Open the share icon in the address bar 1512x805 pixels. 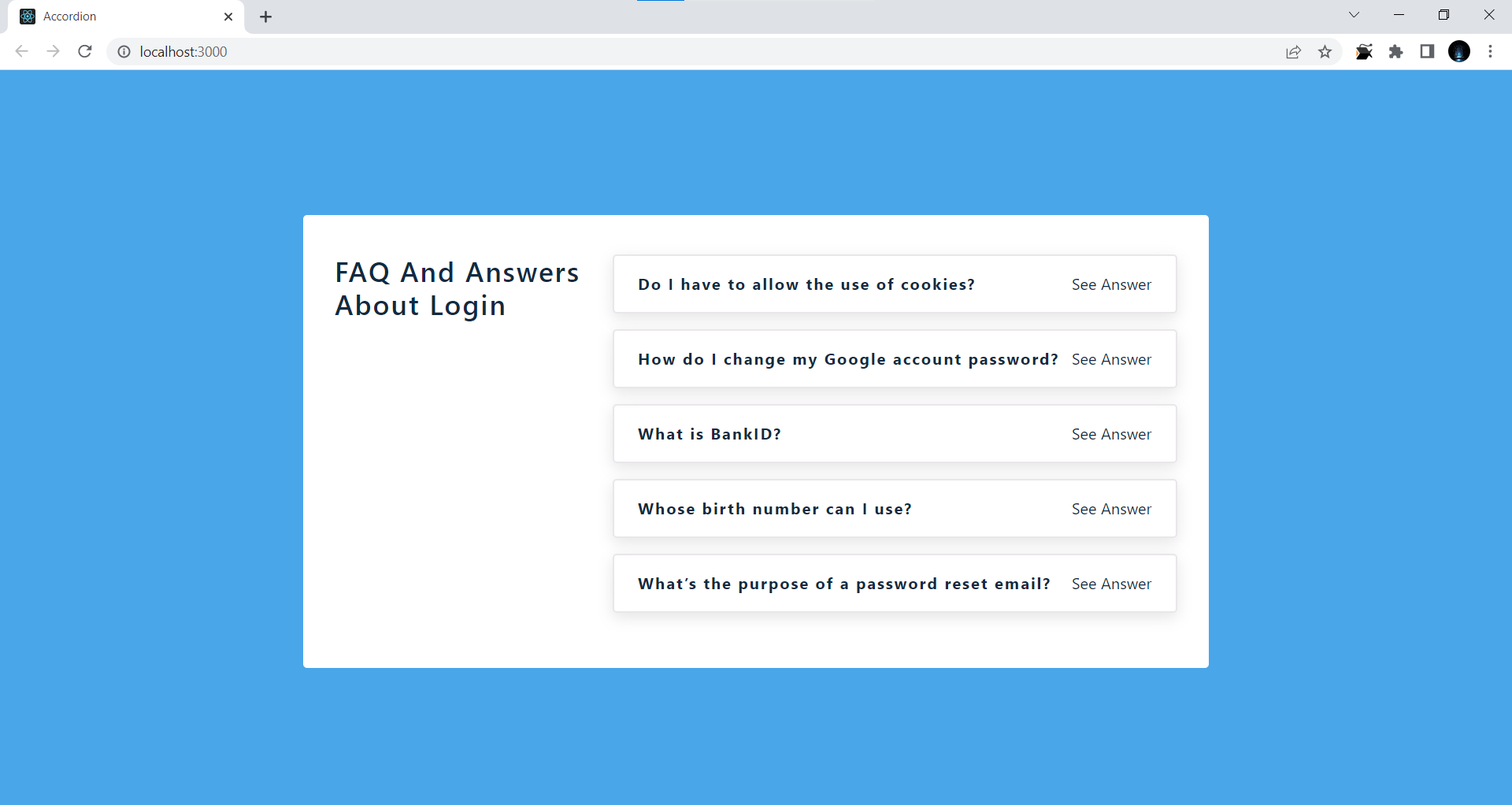pyautogui.click(x=1294, y=51)
